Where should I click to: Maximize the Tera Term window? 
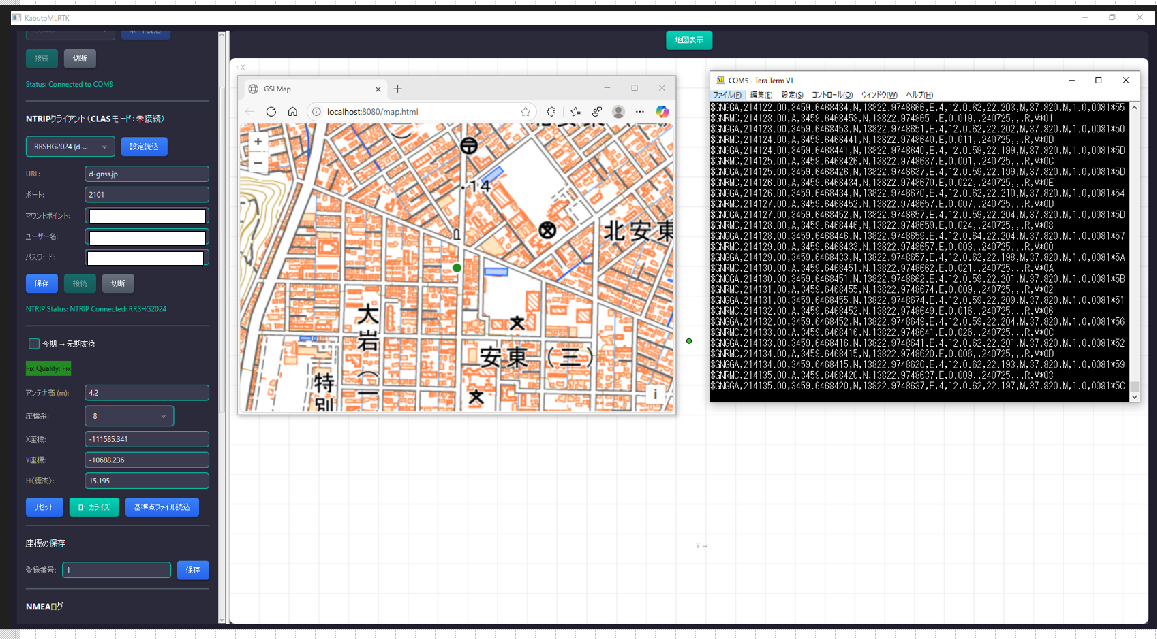1098,80
